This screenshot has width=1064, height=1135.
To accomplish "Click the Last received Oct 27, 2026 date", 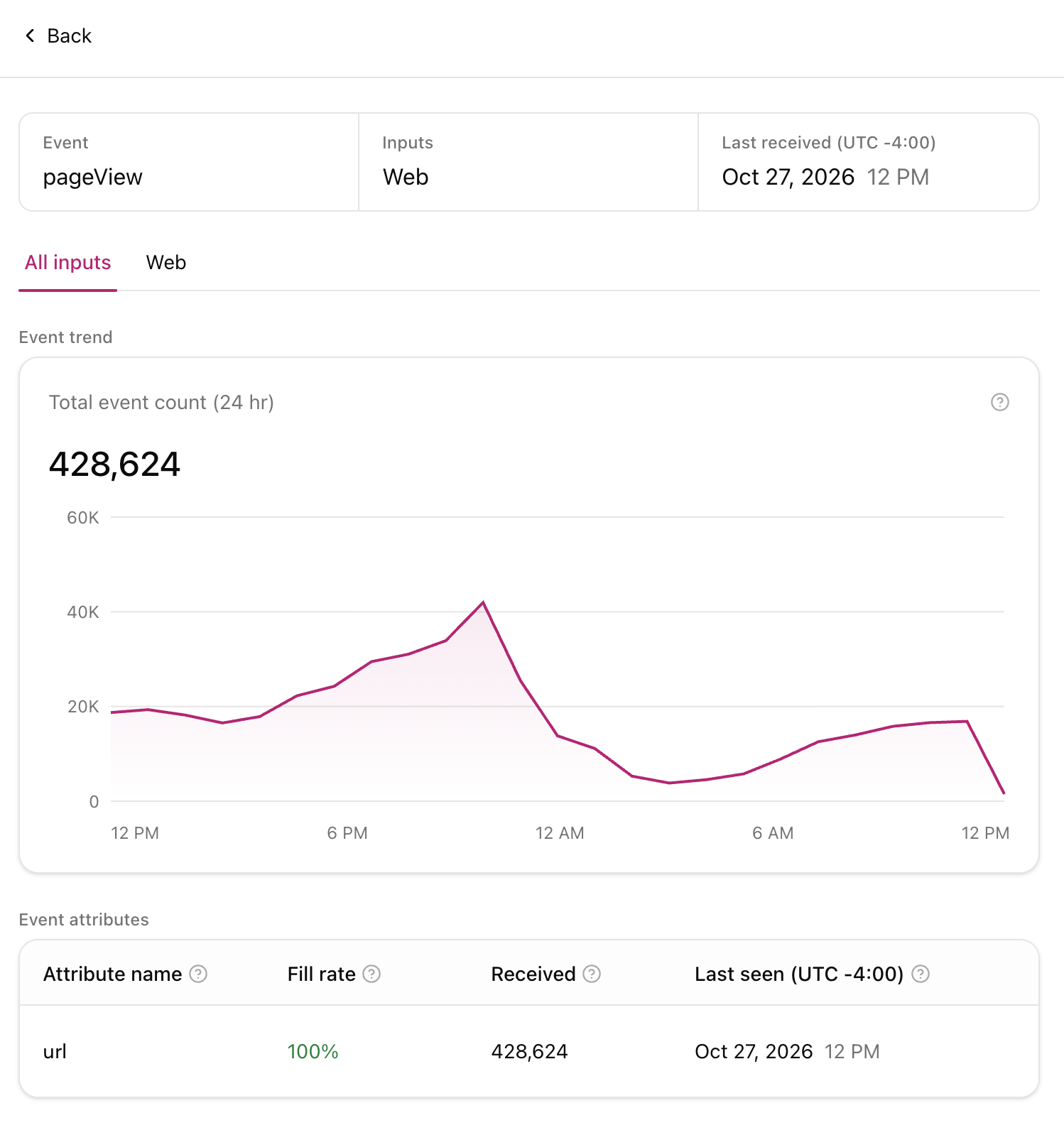I will point(788,177).
